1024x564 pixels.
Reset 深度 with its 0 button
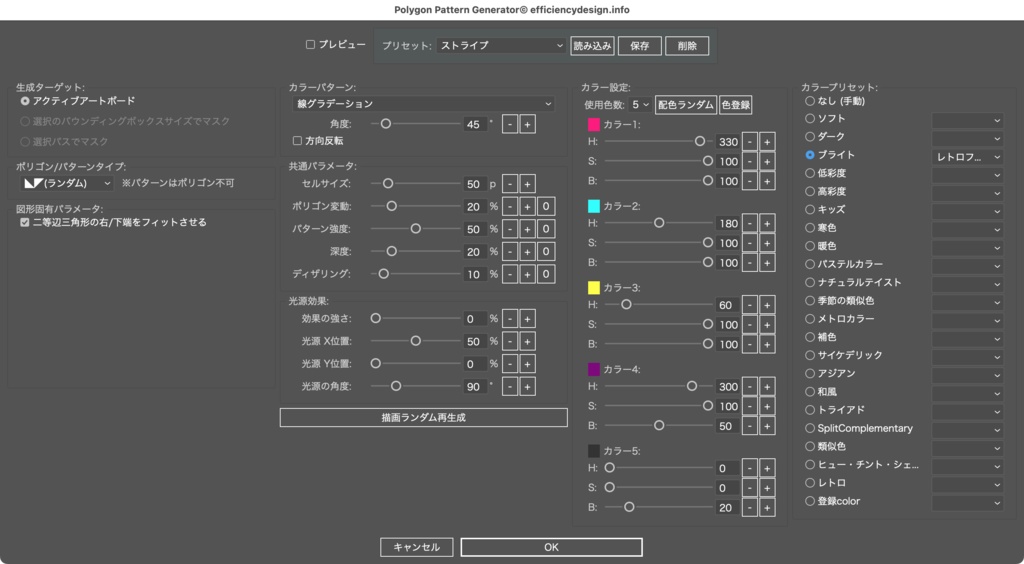[x=547, y=251]
